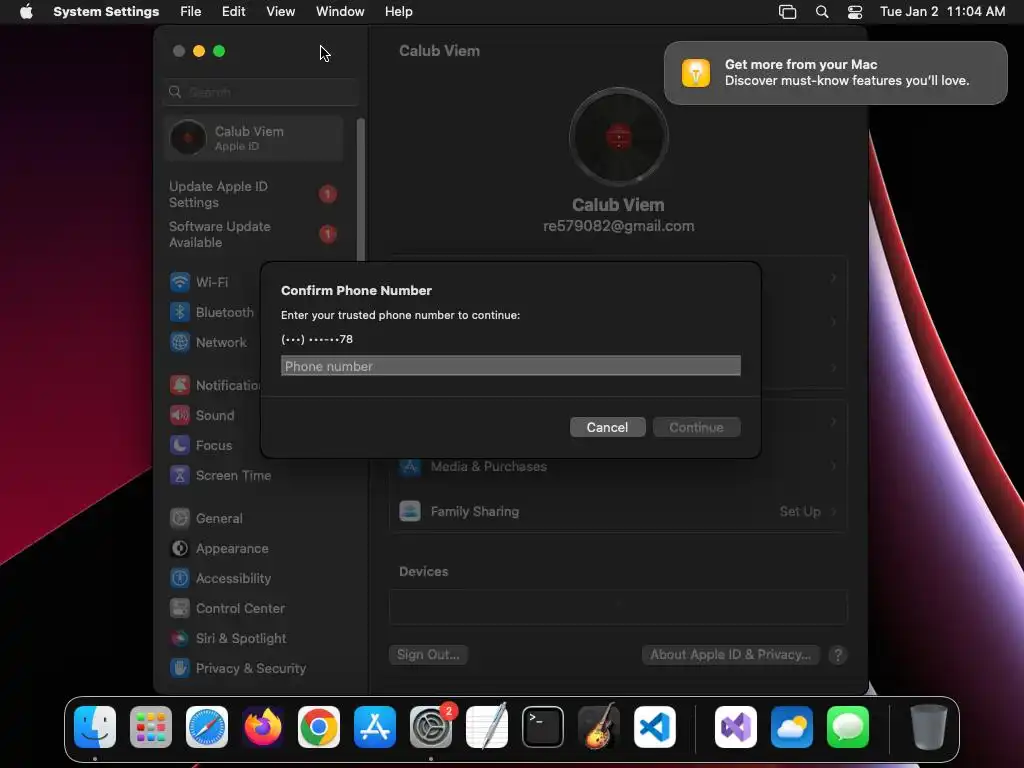Open the File menu
This screenshot has height=768, width=1024.
click(x=191, y=12)
